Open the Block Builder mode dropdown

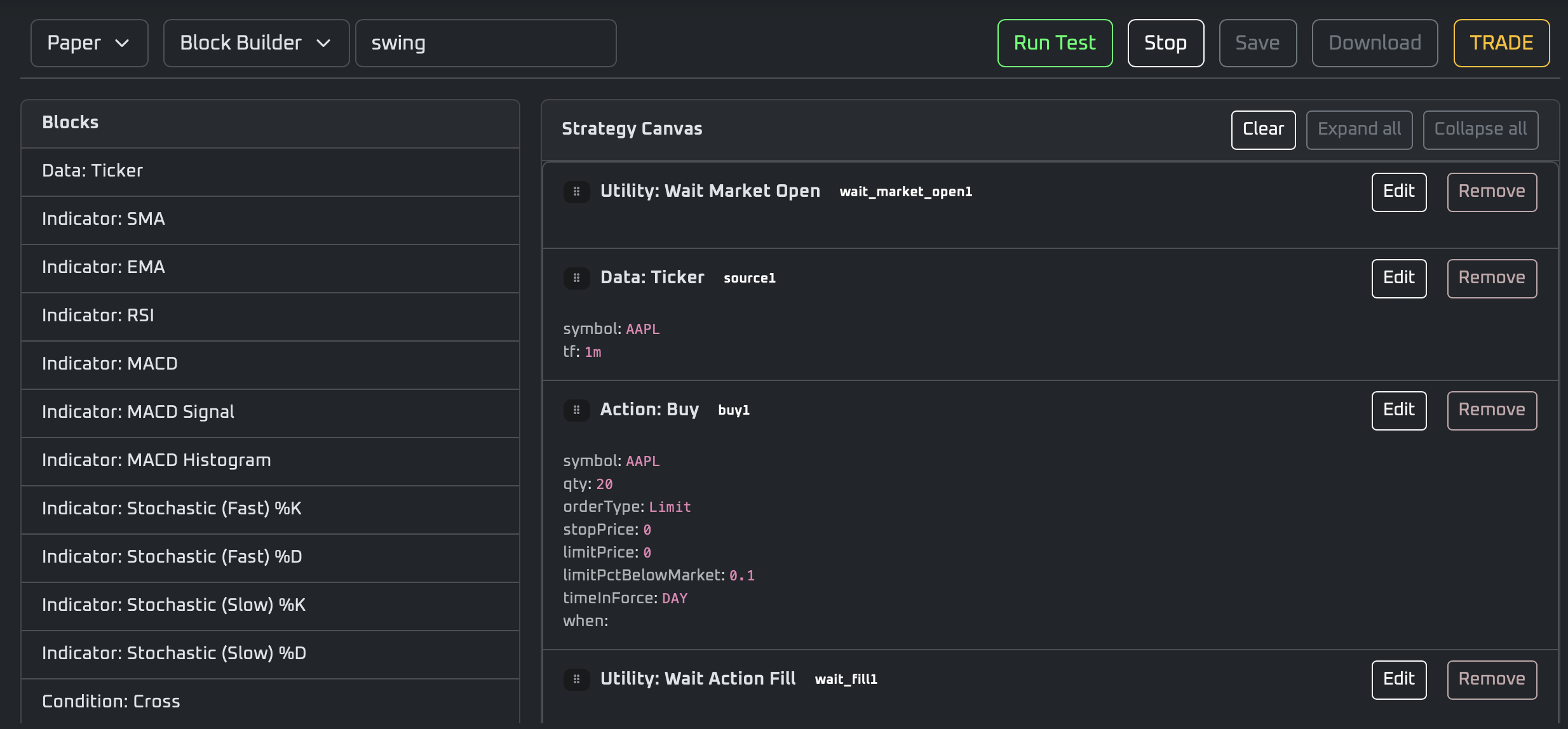click(255, 43)
